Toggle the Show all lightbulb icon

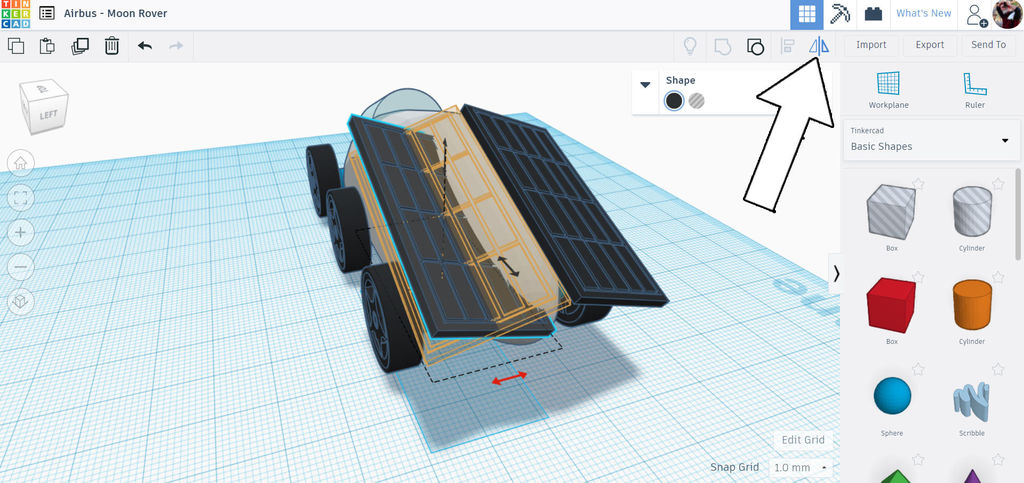click(x=690, y=46)
